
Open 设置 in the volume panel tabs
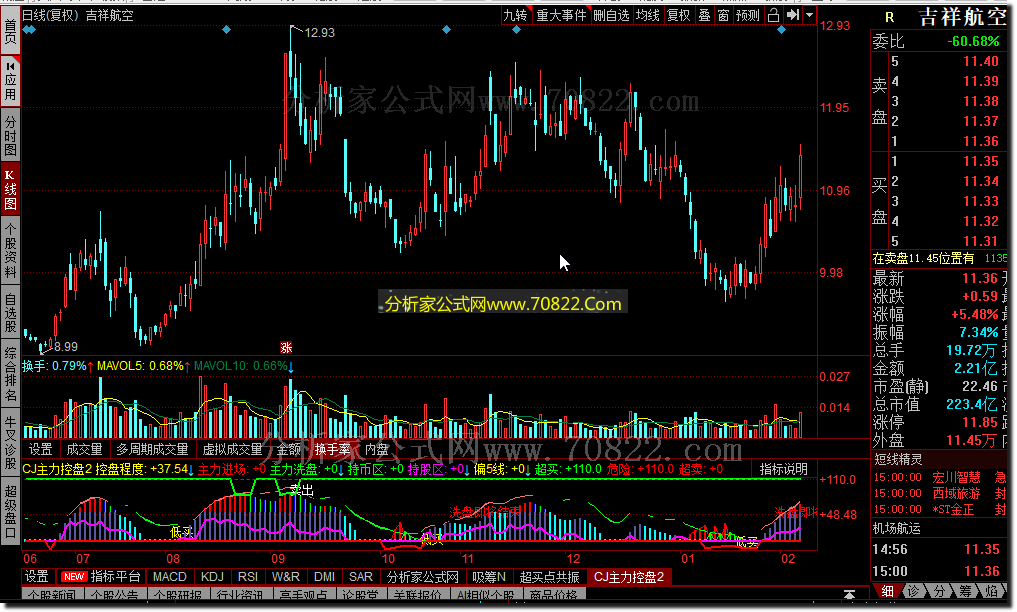click(41, 449)
